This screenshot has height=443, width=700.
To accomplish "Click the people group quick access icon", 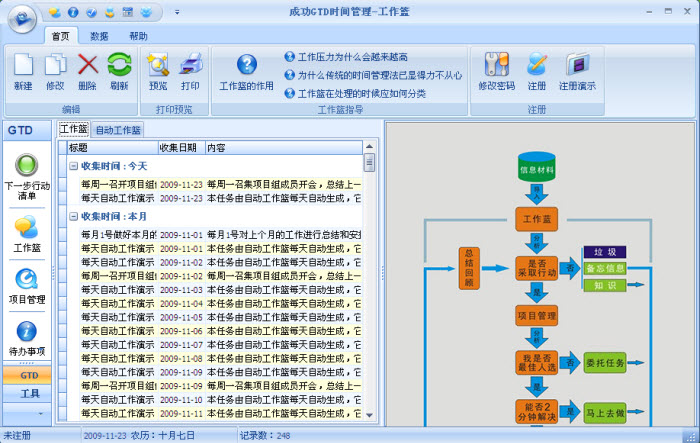I will pos(146,13).
